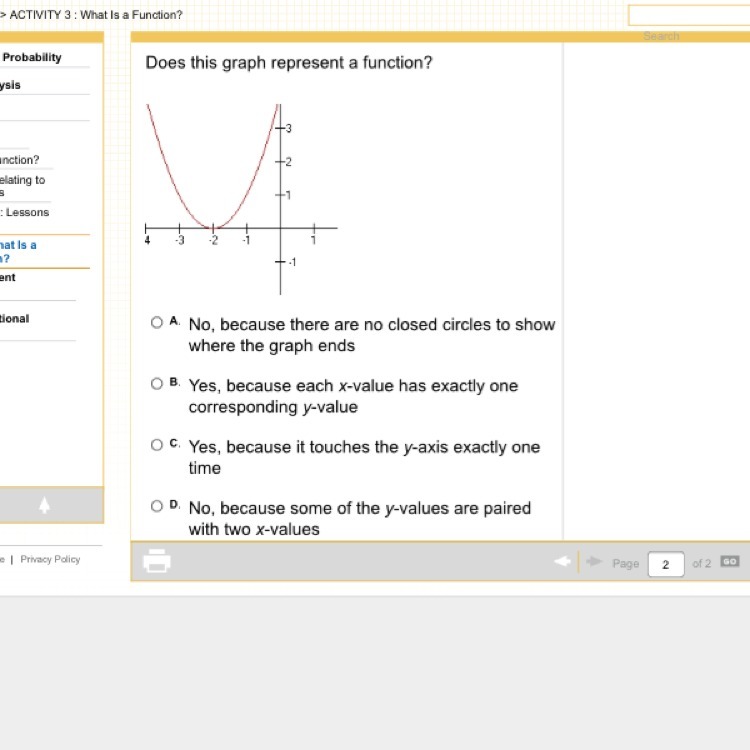Click the parabola graph image

coord(242,199)
